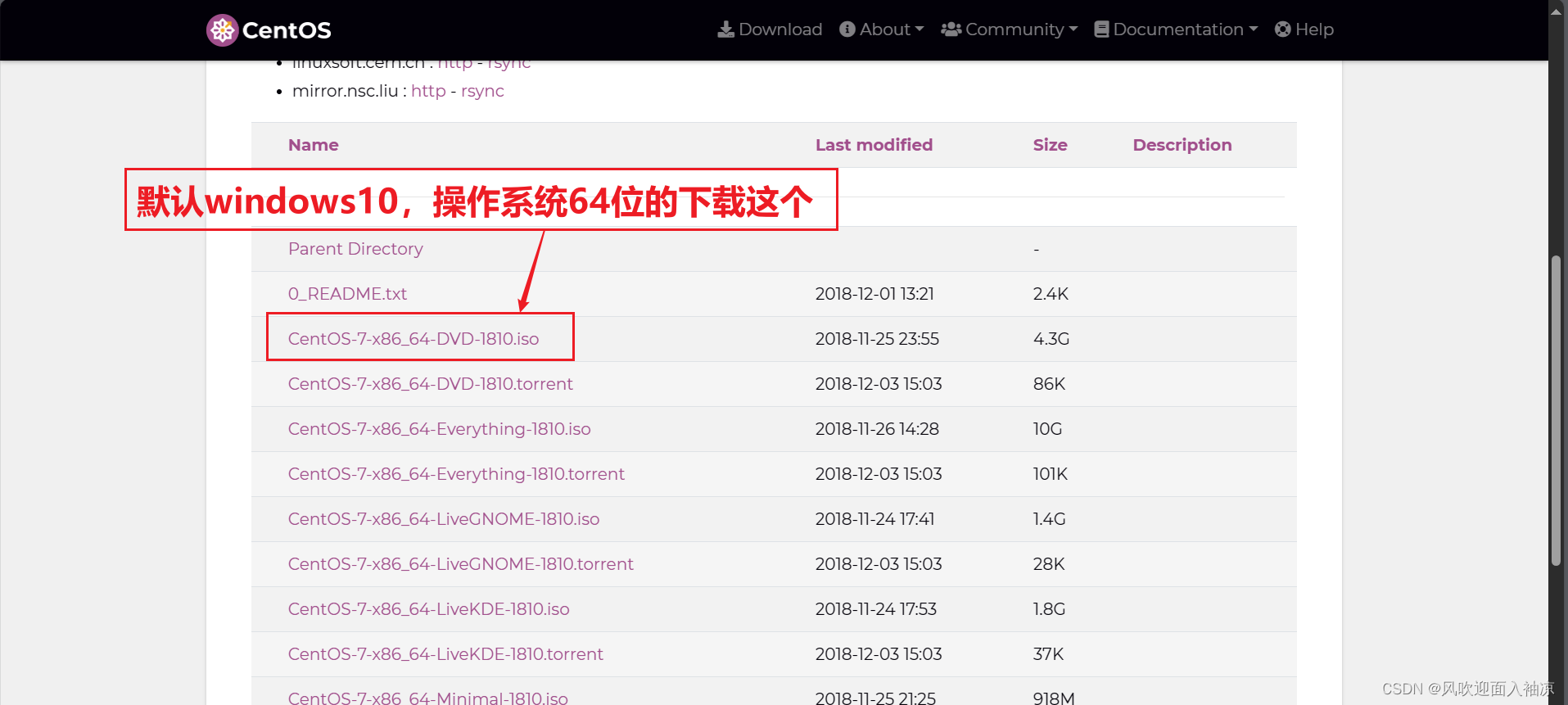This screenshot has width=1568, height=705.
Task: Open mirror.nsc.liu rsync link
Action: [x=482, y=91]
